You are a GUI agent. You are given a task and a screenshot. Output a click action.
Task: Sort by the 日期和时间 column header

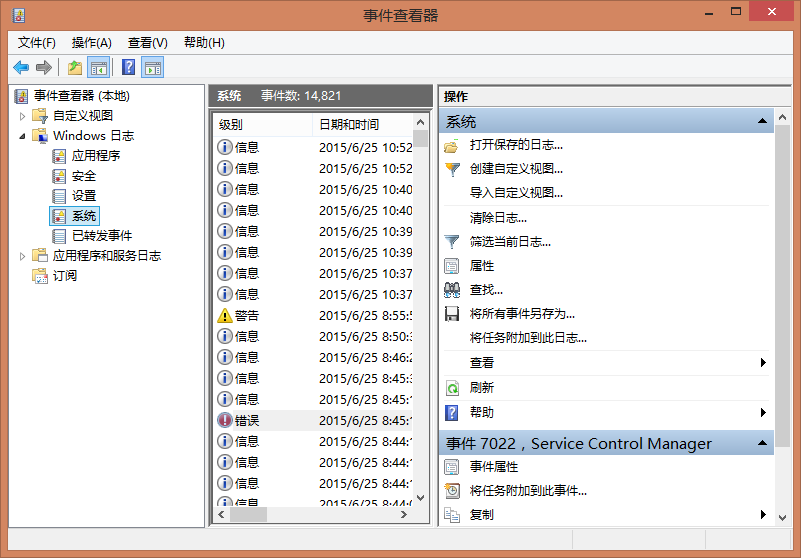[x=362, y=125]
